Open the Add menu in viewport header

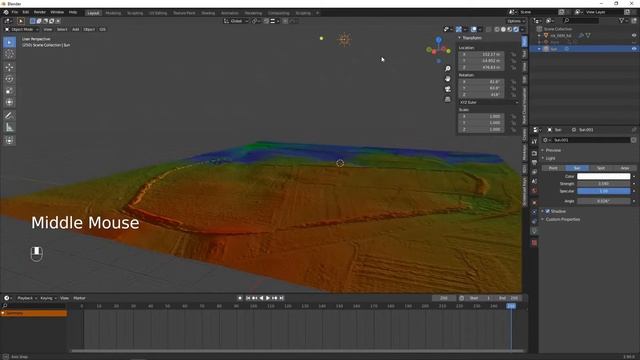[76, 29]
